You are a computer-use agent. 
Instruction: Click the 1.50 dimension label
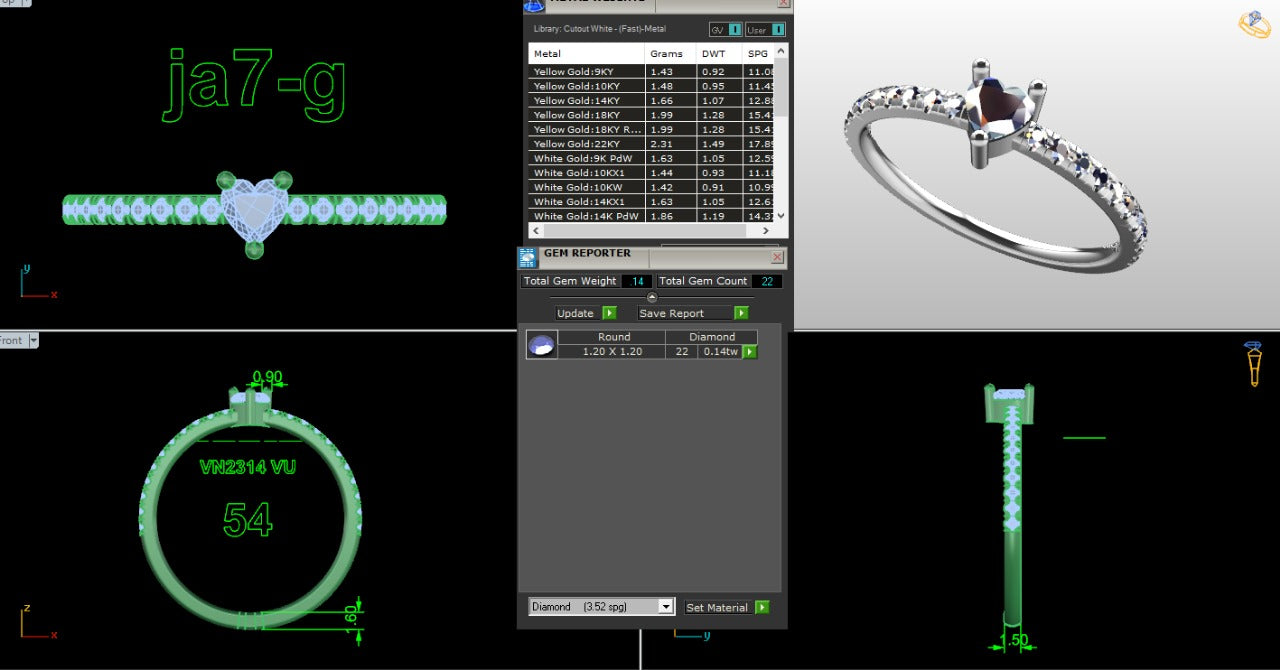1013,640
